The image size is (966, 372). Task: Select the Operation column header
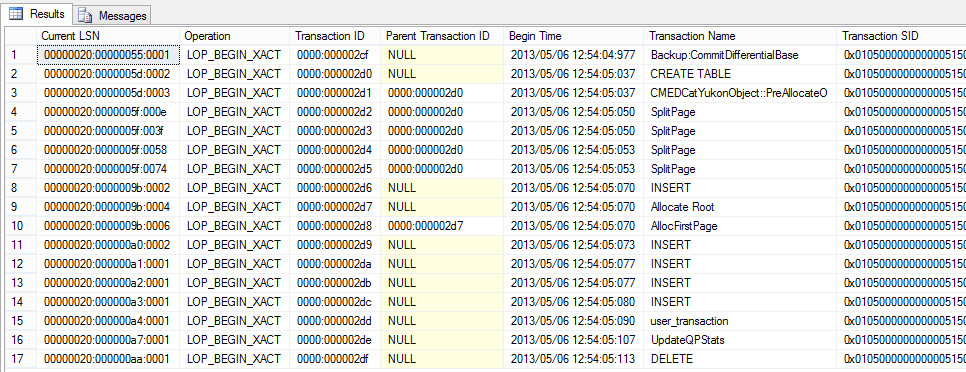tap(235, 36)
